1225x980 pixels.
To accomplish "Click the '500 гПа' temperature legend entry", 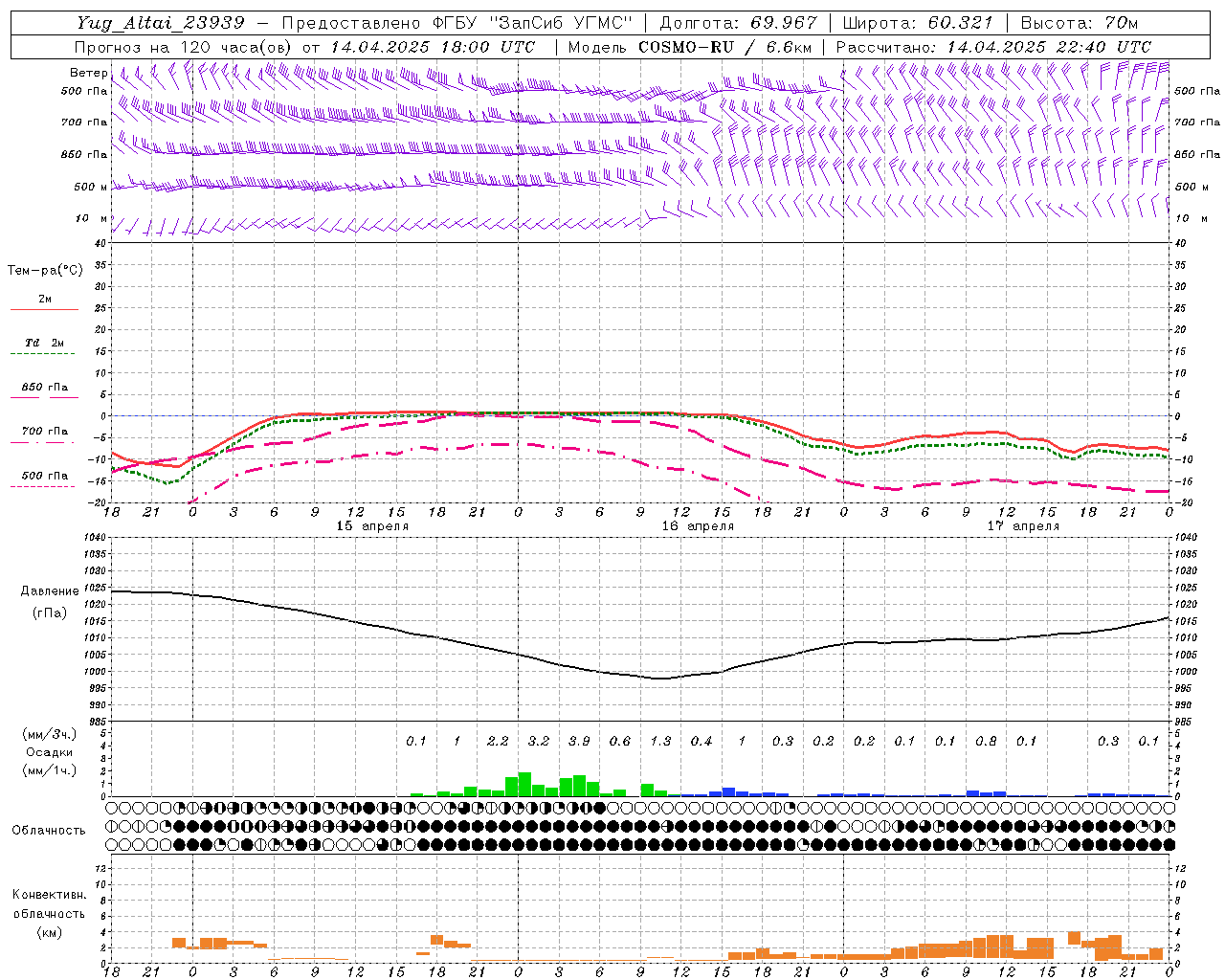I will click(44, 475).
